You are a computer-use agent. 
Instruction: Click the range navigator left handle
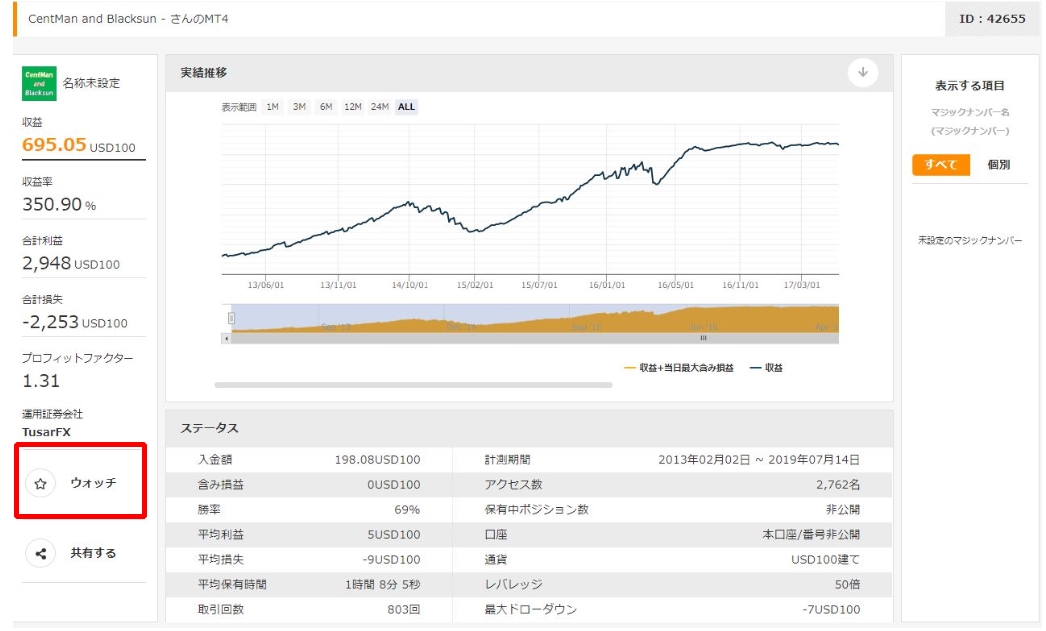tap(231, 318)
